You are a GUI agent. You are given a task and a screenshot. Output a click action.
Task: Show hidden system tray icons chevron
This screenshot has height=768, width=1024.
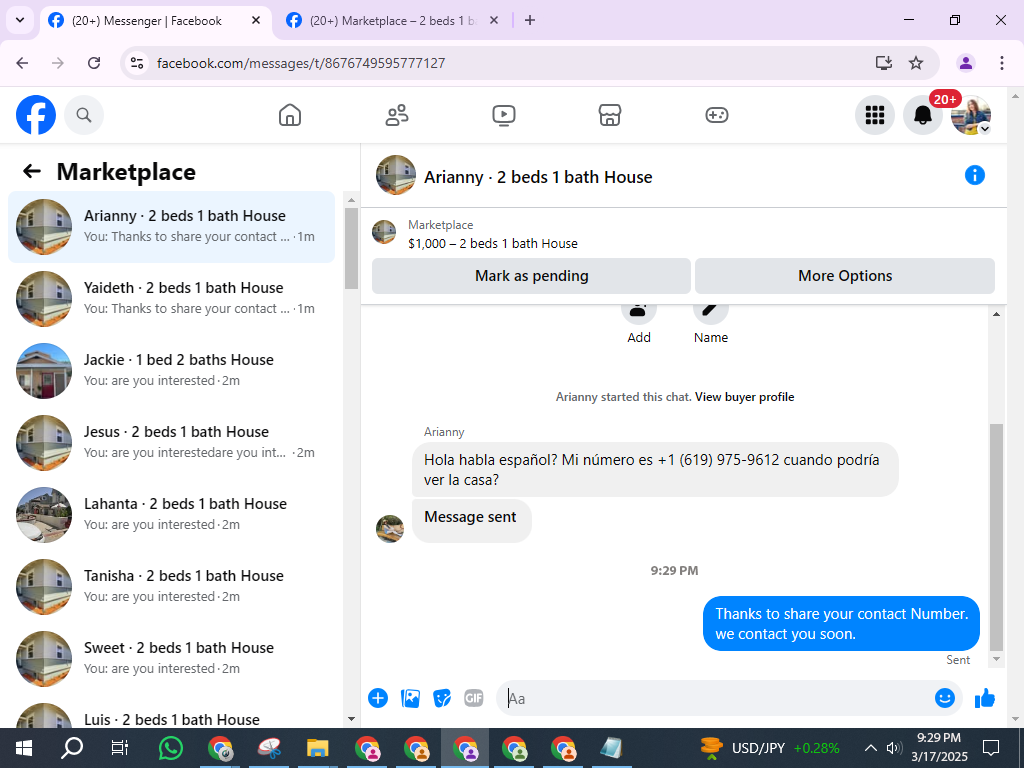coord(871,748)
